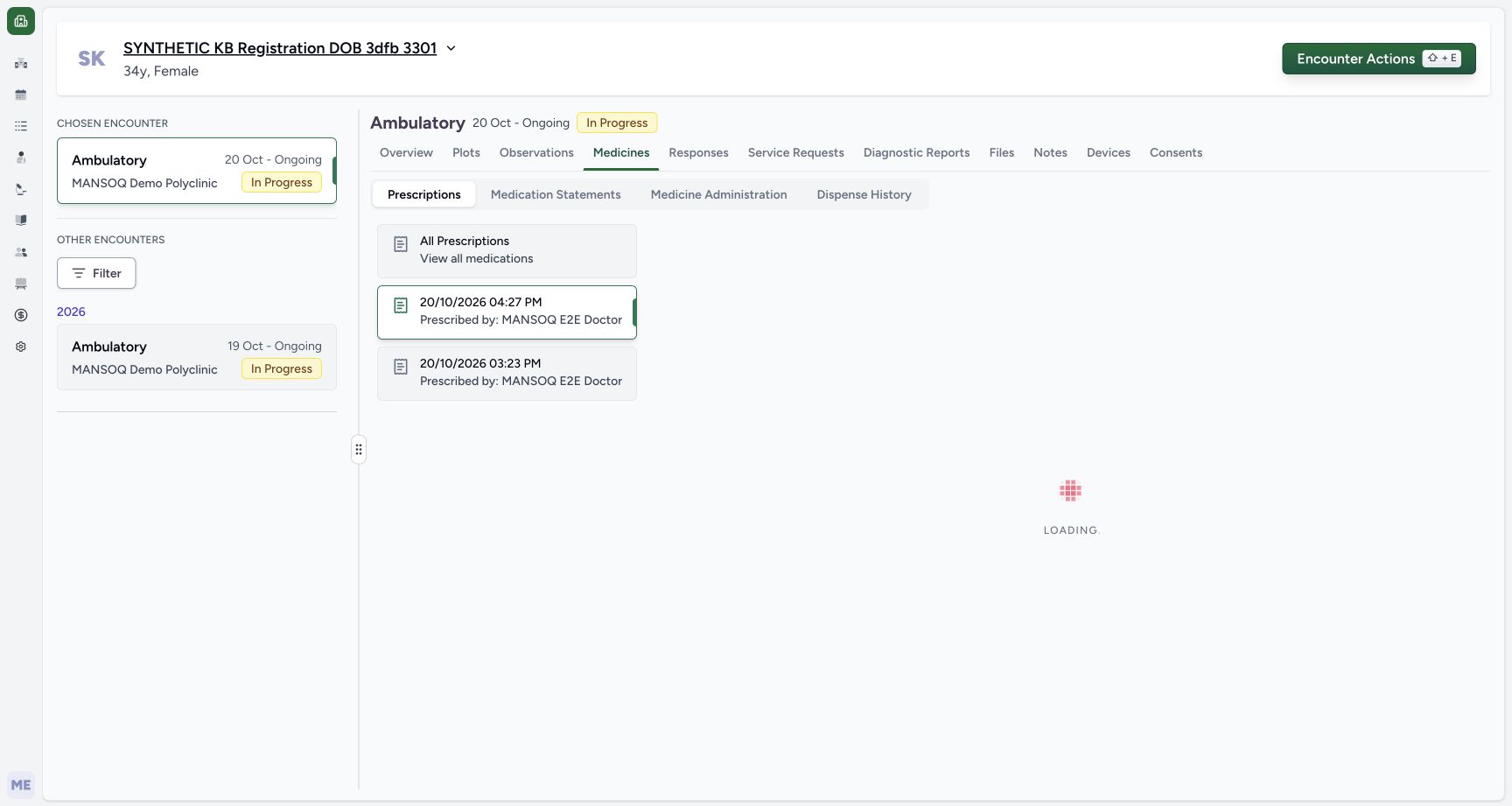
Task: Click the panel resize divider handle
Action: tap(359, 449)
